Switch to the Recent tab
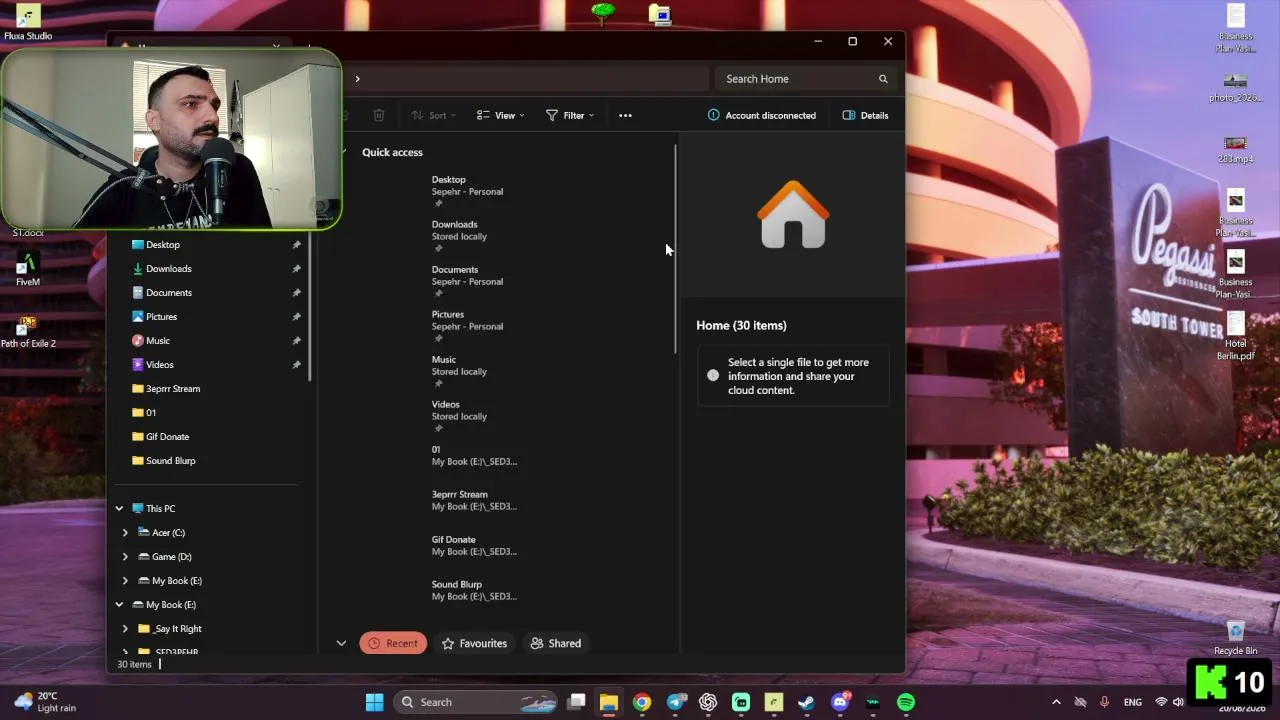This screenshot has width=1280, height=720. (x=393, y=643)
